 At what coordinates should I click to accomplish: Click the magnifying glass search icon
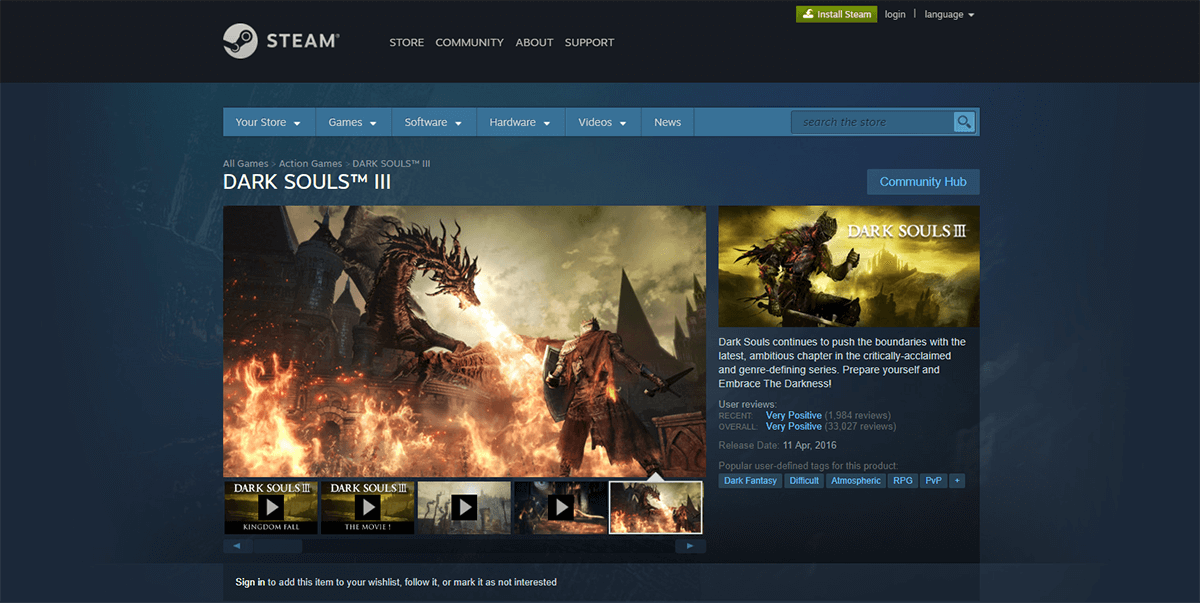[964, 122]
